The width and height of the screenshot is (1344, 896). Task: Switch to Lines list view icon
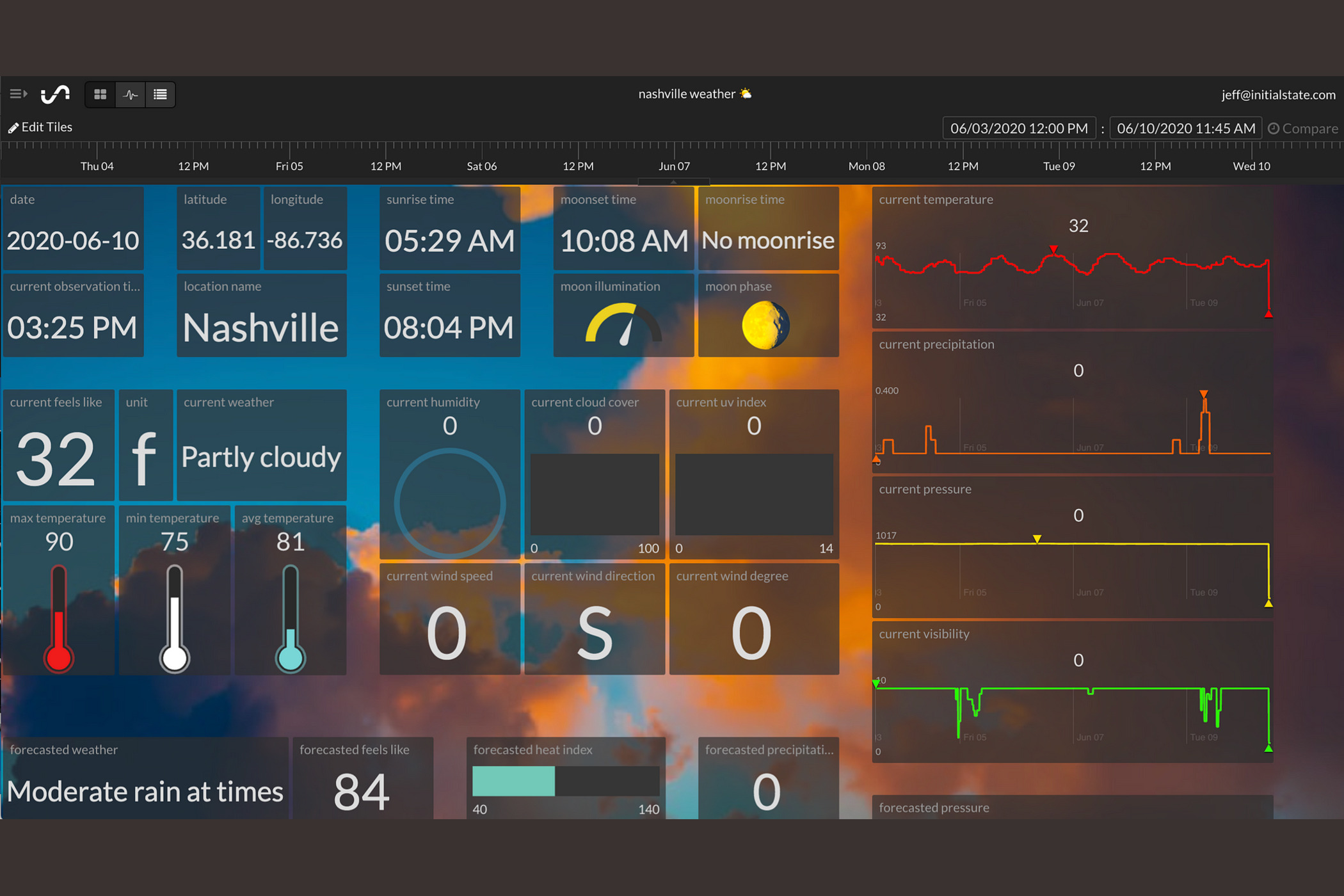(x=160, y=95)
